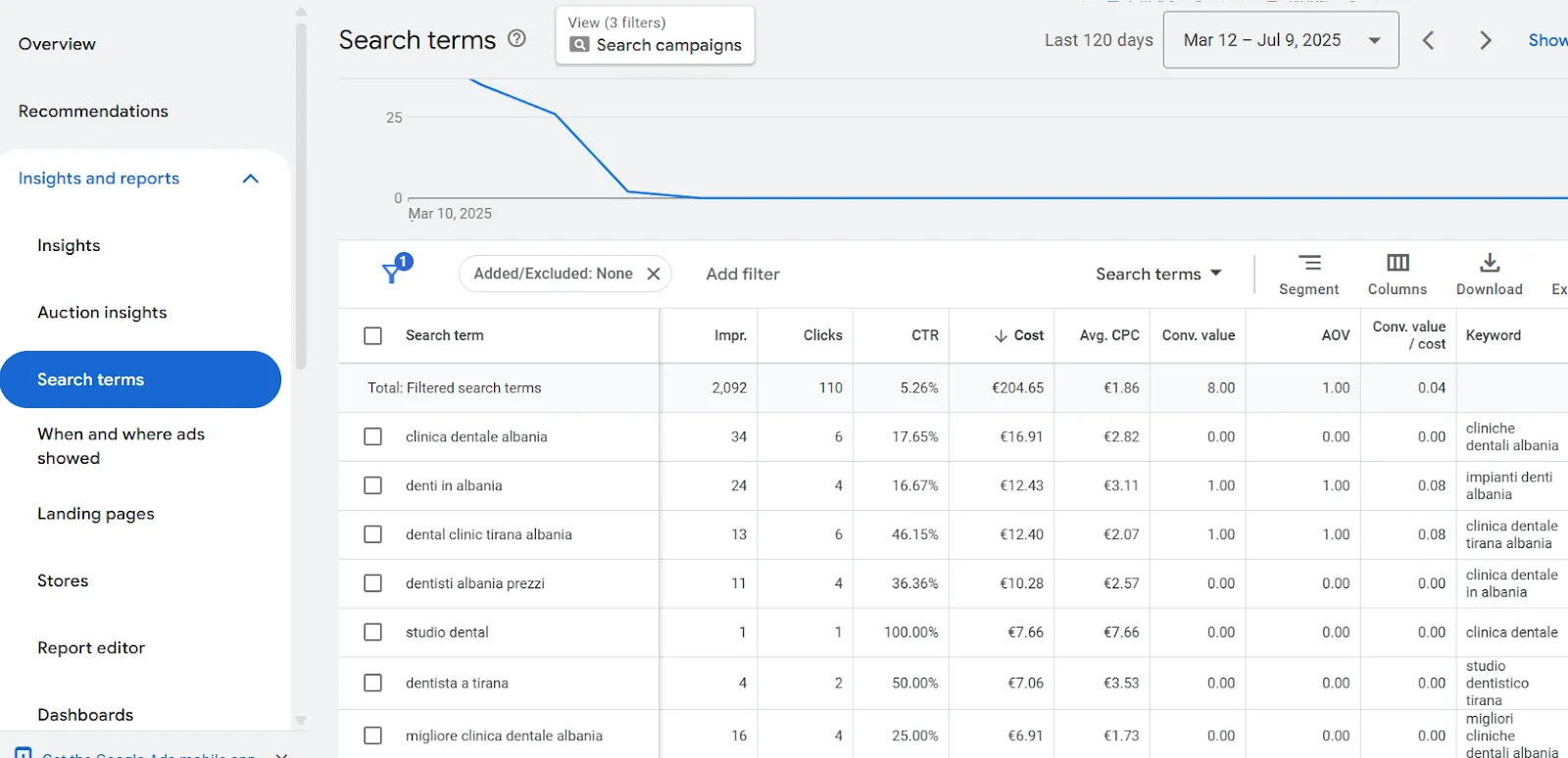Open Dashboards in the sidebar
The height and width of the screenshot is (758, 1568).
(x=85, y=715)
